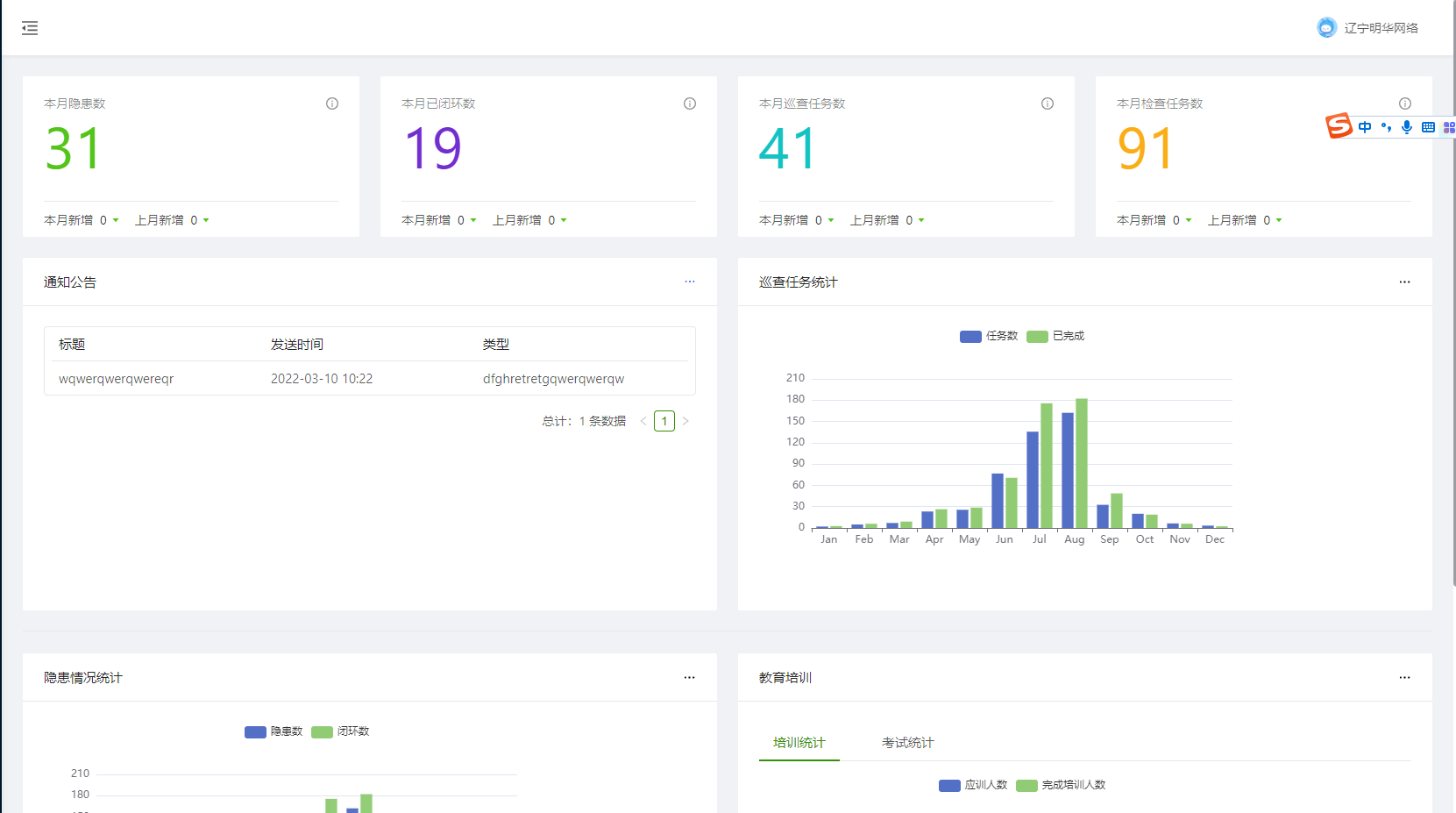Click the 通知公告 panel title
This screenshot has height=813, width=1456.
pos(70,282)
